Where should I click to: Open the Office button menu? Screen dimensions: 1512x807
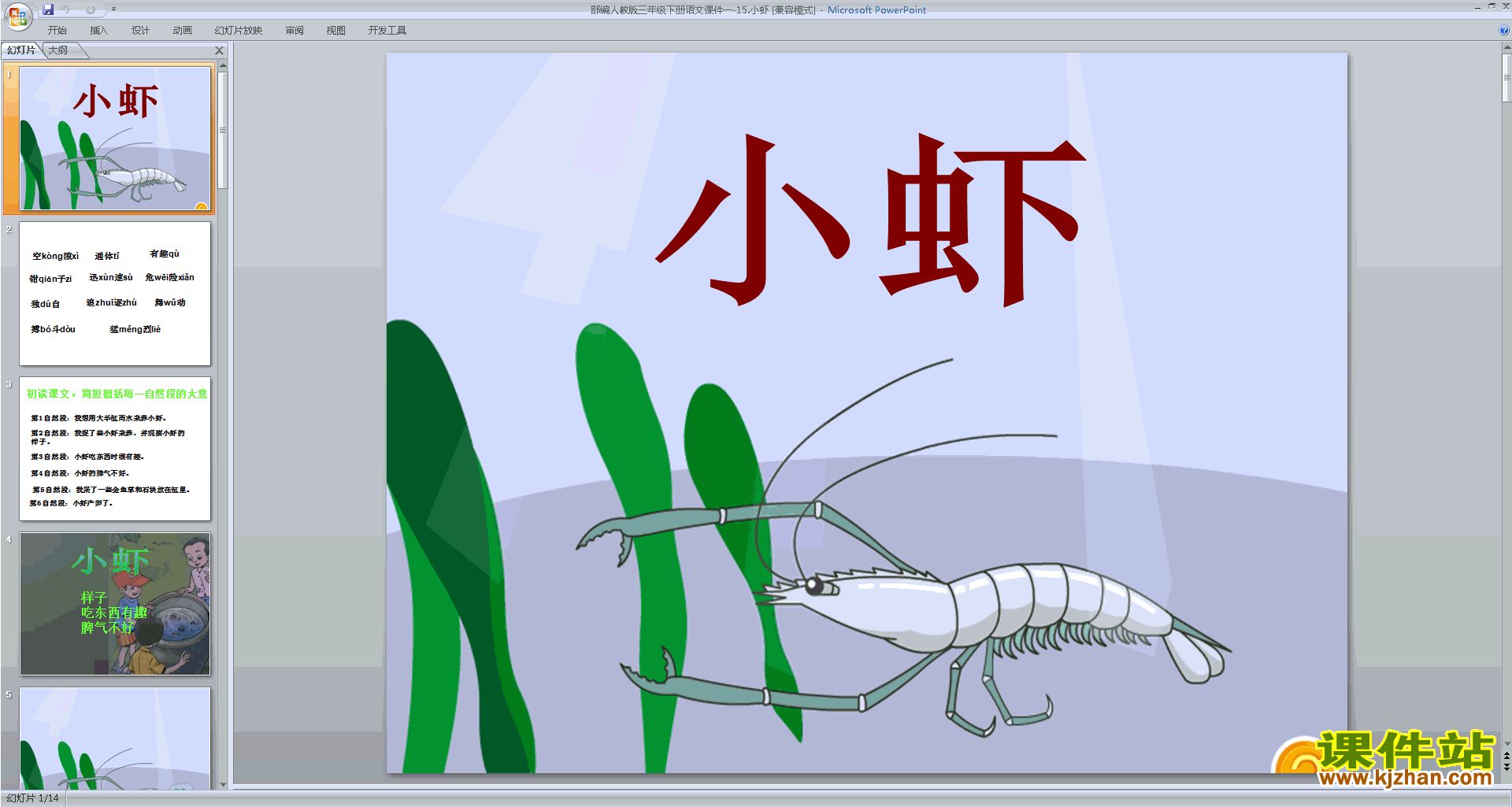(x=17, y=16)
